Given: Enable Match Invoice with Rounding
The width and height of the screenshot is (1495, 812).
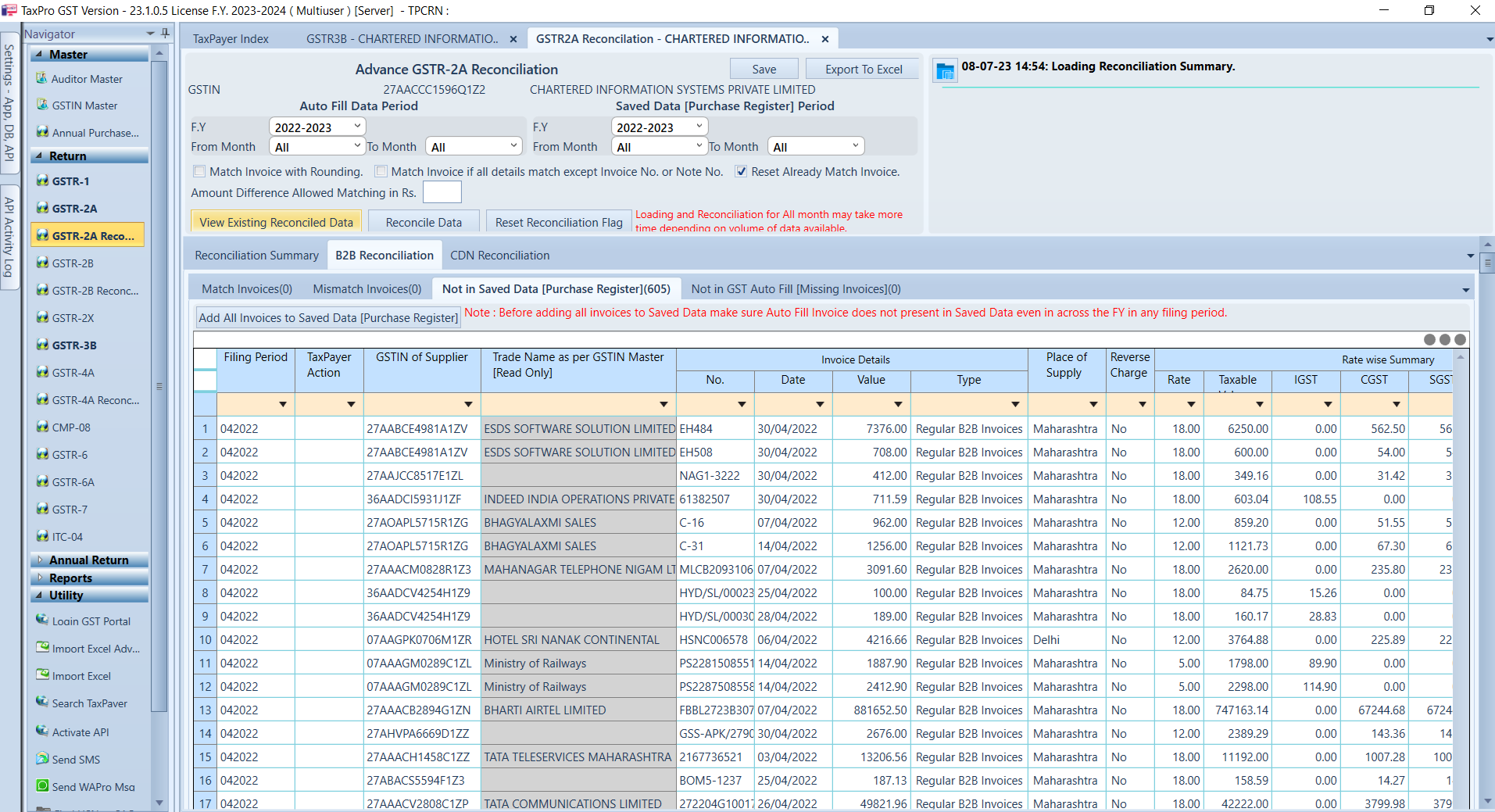Looking at the screenshot, I should click(200, 172).
